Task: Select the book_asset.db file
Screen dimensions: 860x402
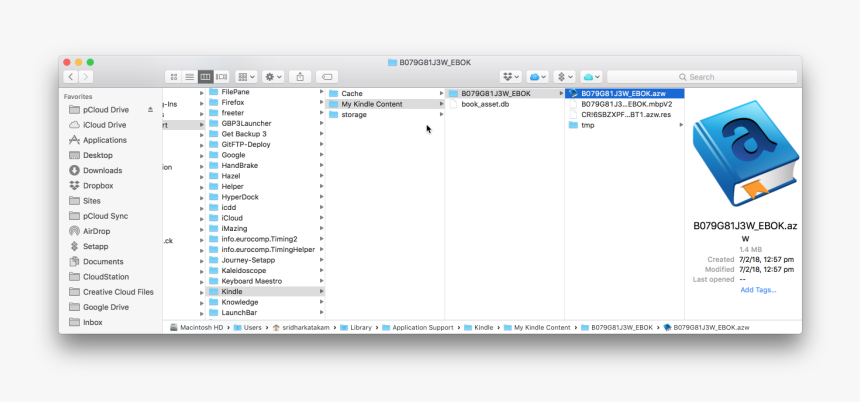Action: click(485, 104)
